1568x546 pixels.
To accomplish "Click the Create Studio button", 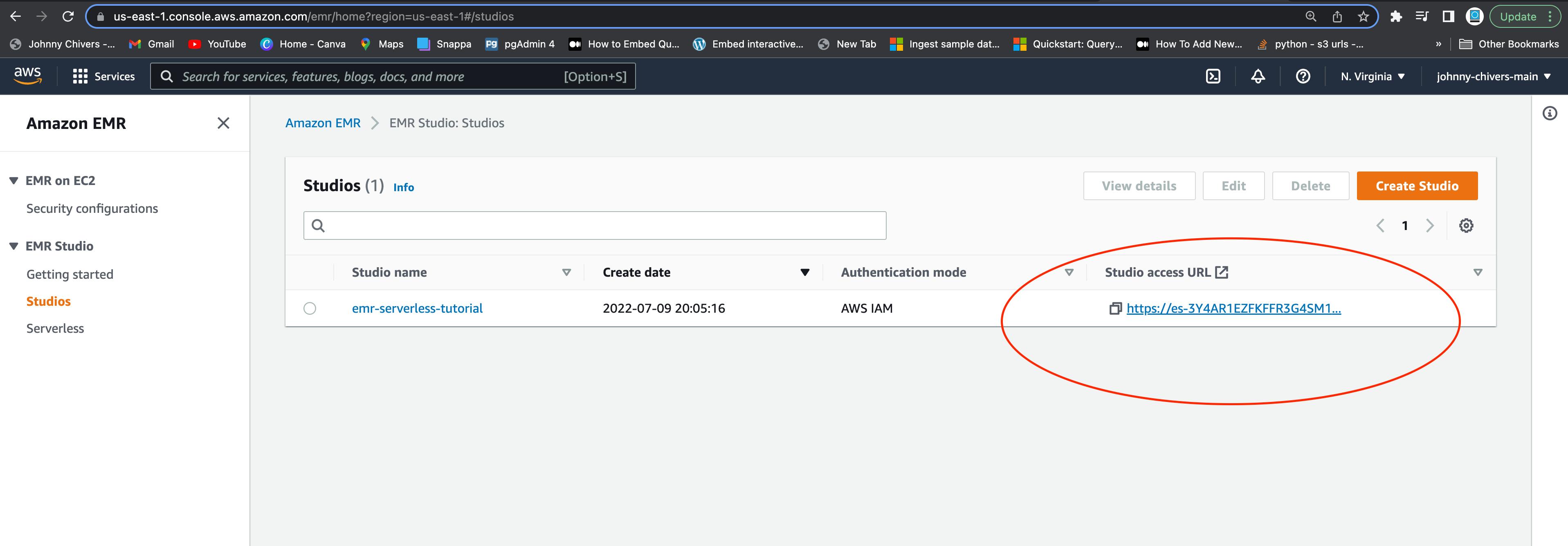I will (x=1416, y=186).
